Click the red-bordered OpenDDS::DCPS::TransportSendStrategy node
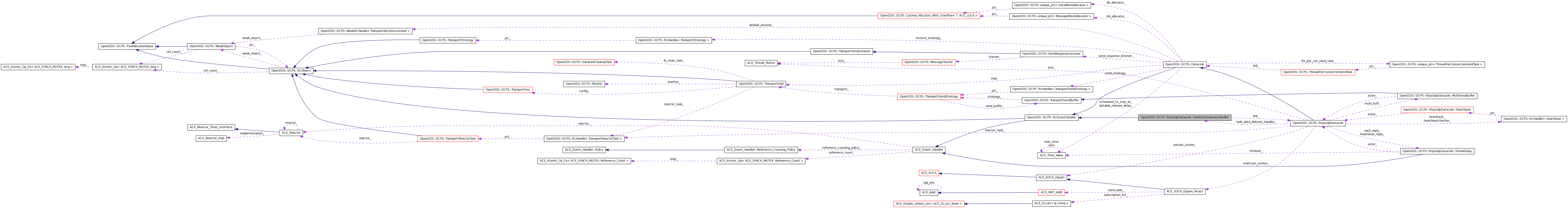Screen dimensions: 1568x208 coord(929,97)
